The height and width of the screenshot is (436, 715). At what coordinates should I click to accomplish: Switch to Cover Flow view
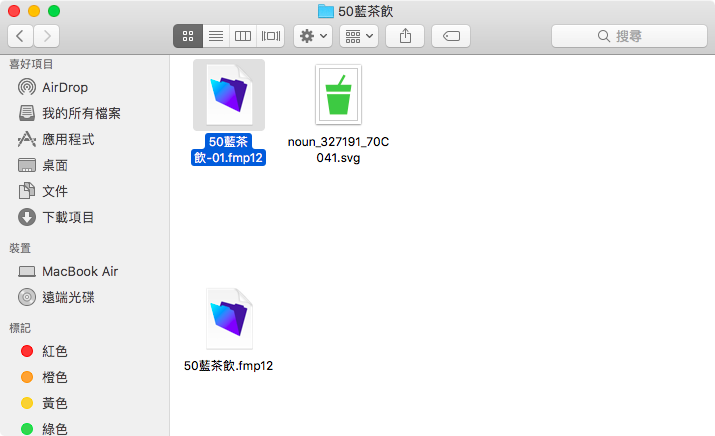[x=271, y=36]
